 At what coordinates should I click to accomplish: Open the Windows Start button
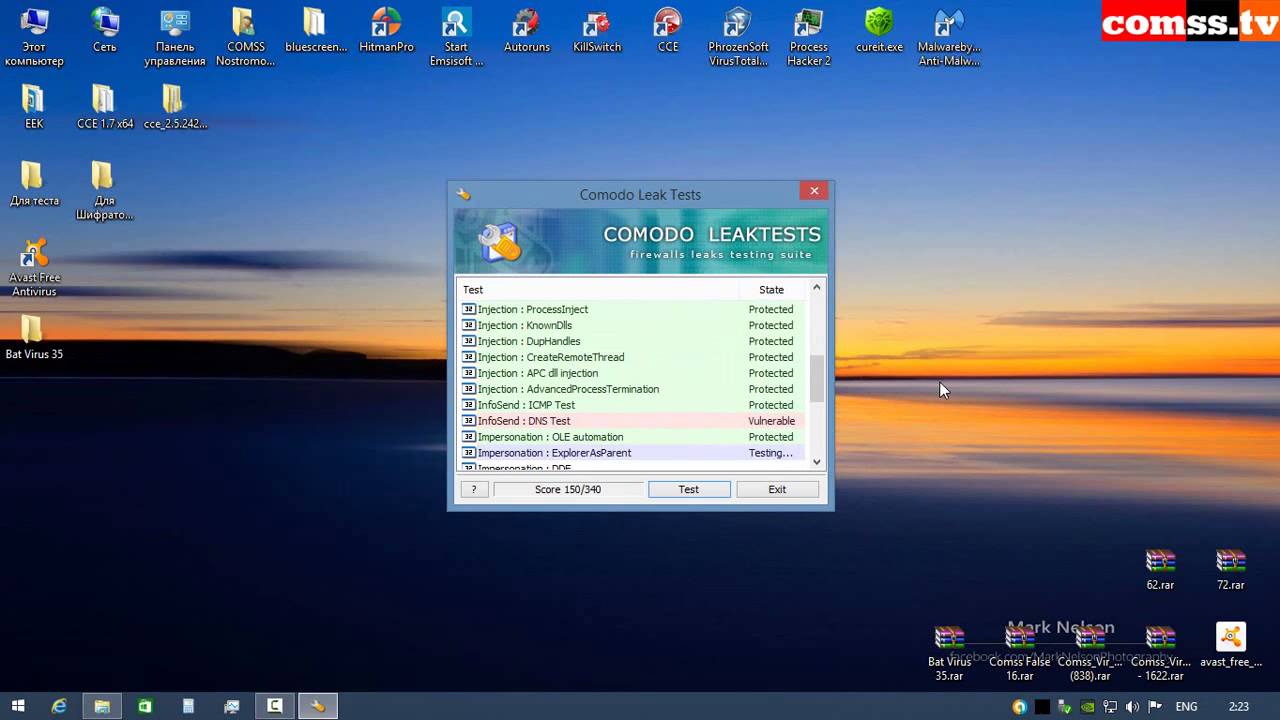[x=18, y=706]
